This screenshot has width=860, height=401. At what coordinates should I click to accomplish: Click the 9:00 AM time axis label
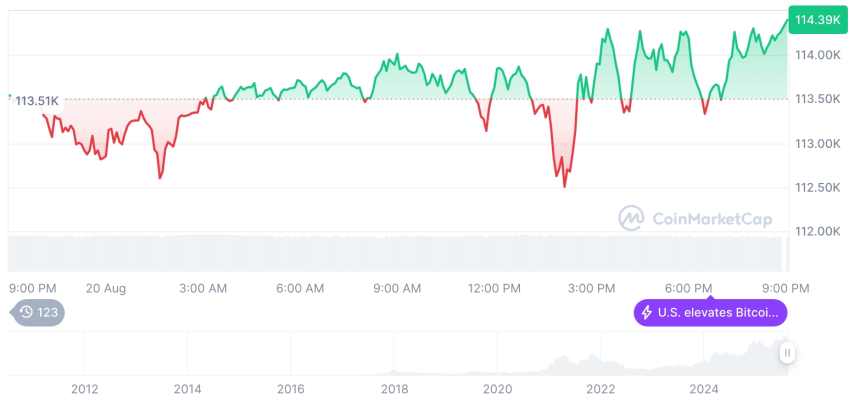click(x=397, y=288)
